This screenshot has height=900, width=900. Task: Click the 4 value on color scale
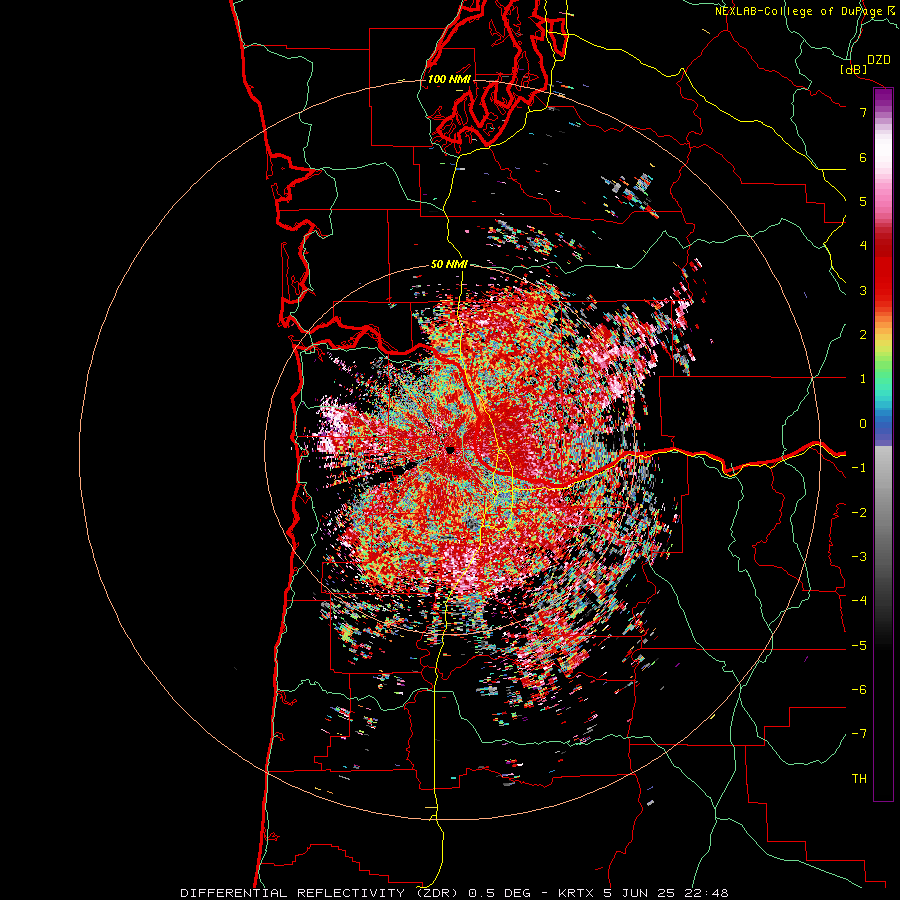click(863, 246)
